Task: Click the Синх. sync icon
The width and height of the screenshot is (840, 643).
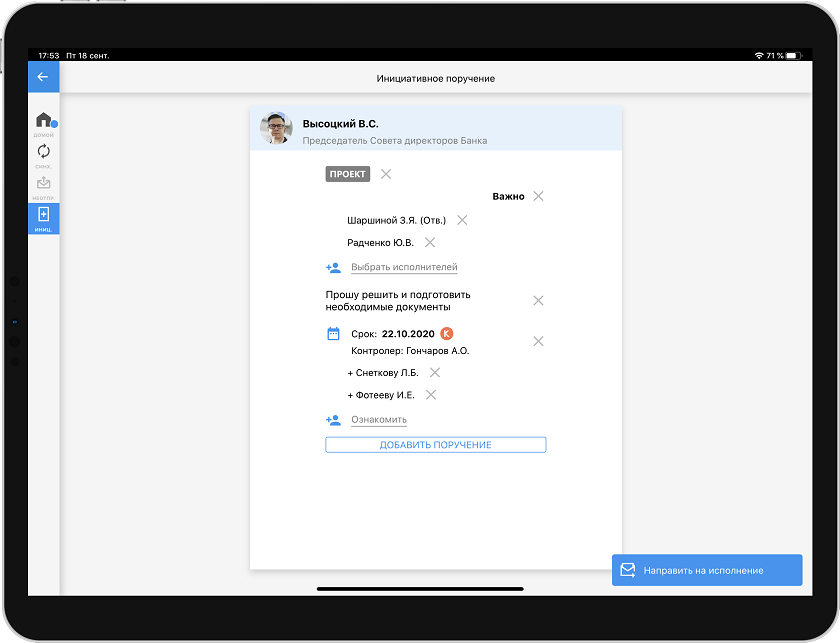Action: (x=43, y=152)
